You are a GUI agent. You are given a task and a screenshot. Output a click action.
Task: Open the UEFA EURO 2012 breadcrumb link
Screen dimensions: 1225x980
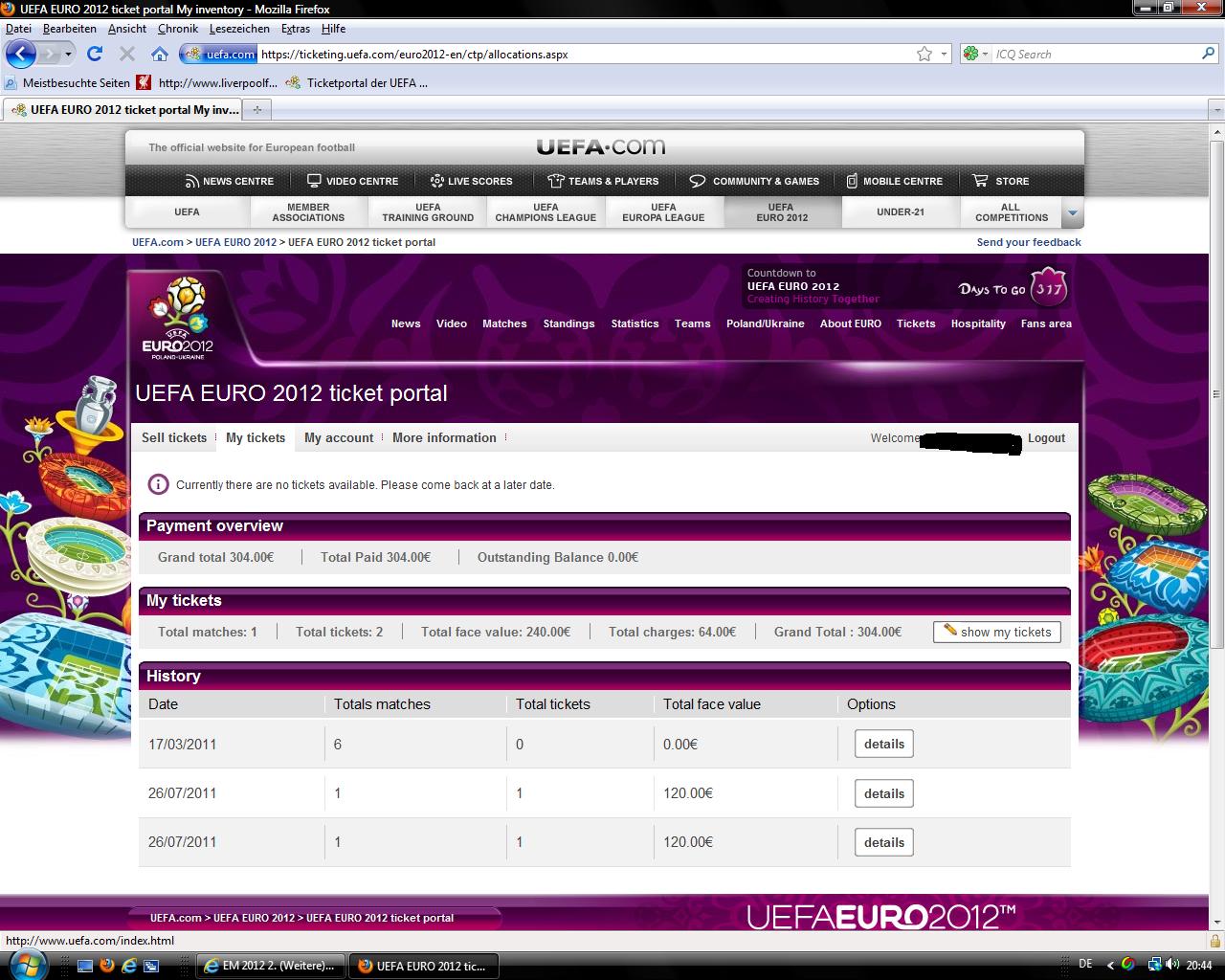pyautogui.click(x=236, y=242)
